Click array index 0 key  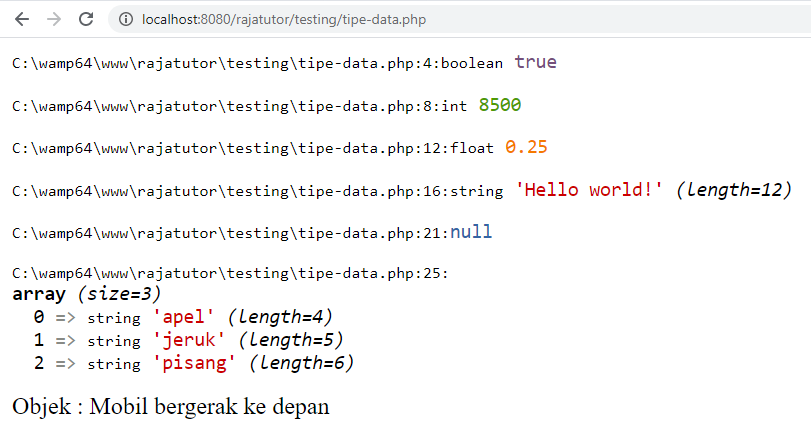click(x=39, y=317)
